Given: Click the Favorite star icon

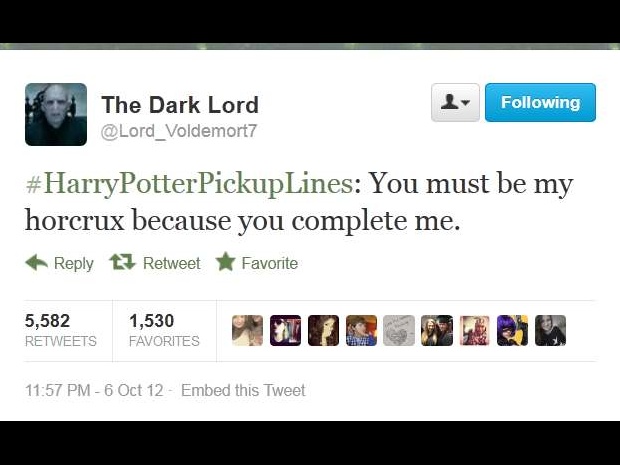Looking at the screenshot, I should [226, 262].
